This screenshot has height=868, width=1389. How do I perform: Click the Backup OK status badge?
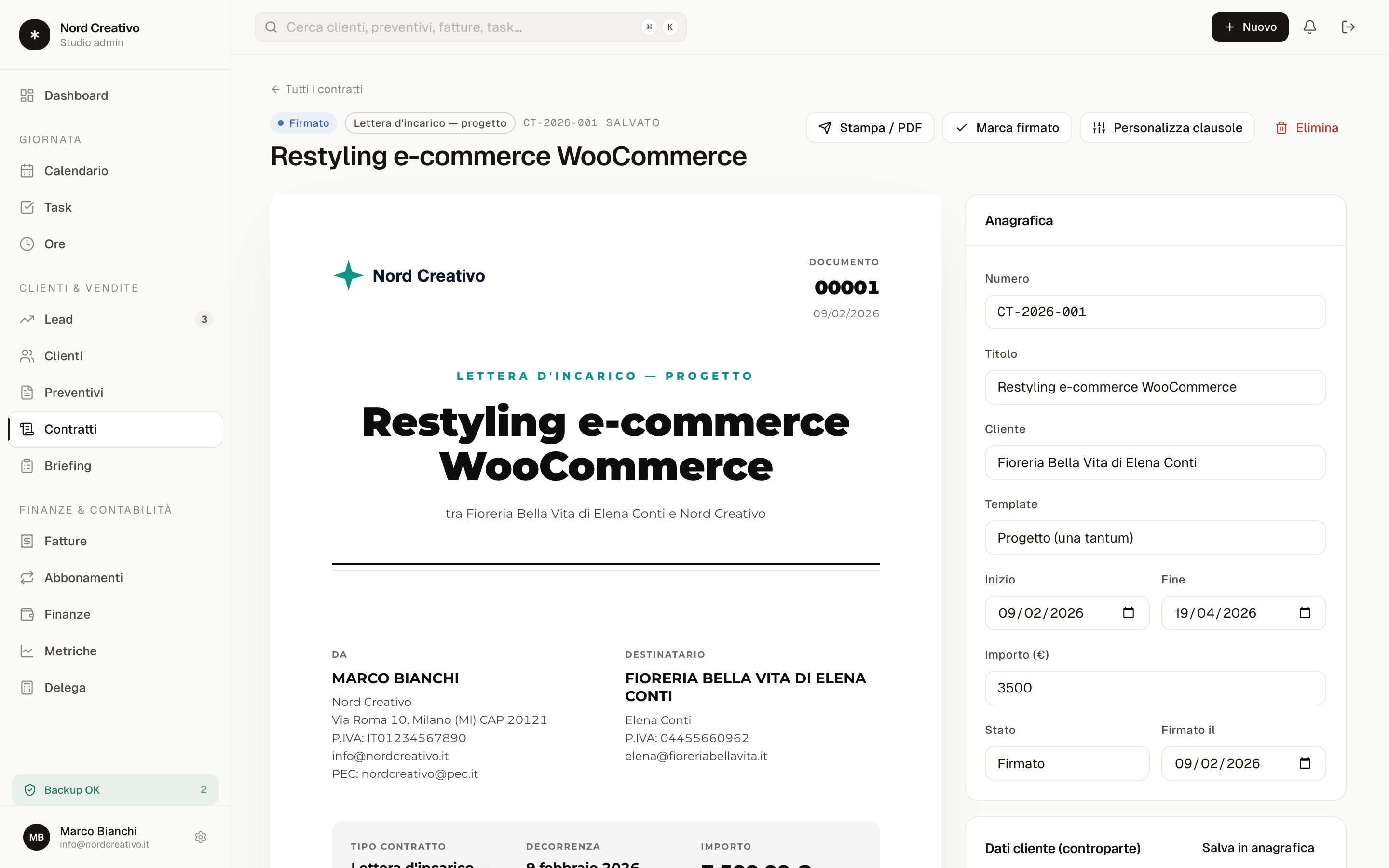[x=115, y=790]
